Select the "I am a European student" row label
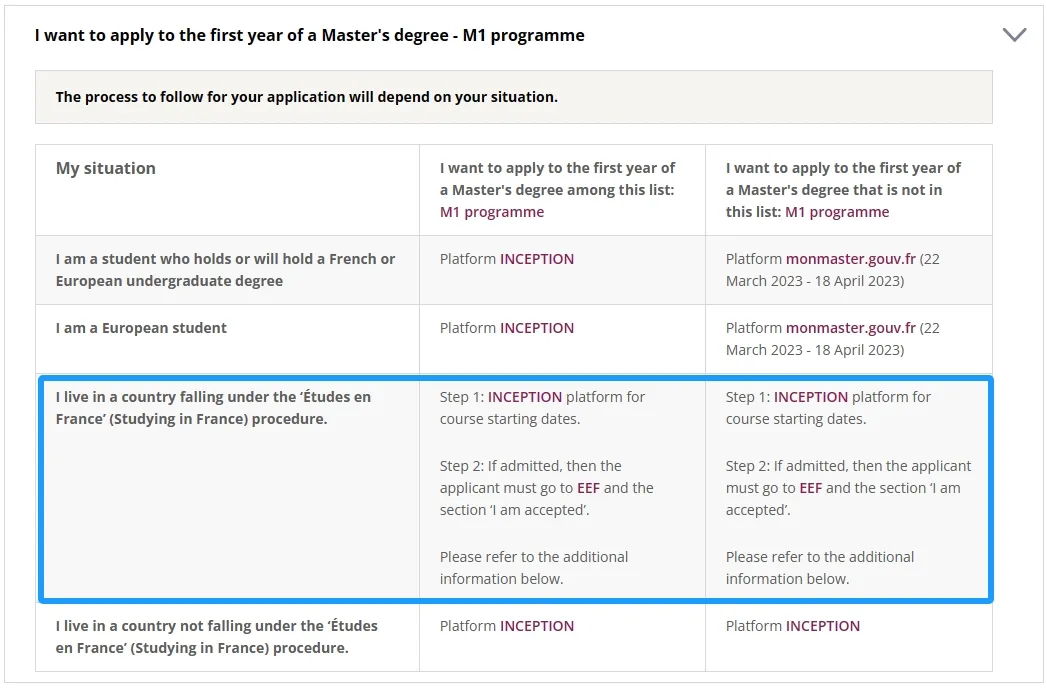This screenshot has width=1047, height=689. (x=141, y=328)
